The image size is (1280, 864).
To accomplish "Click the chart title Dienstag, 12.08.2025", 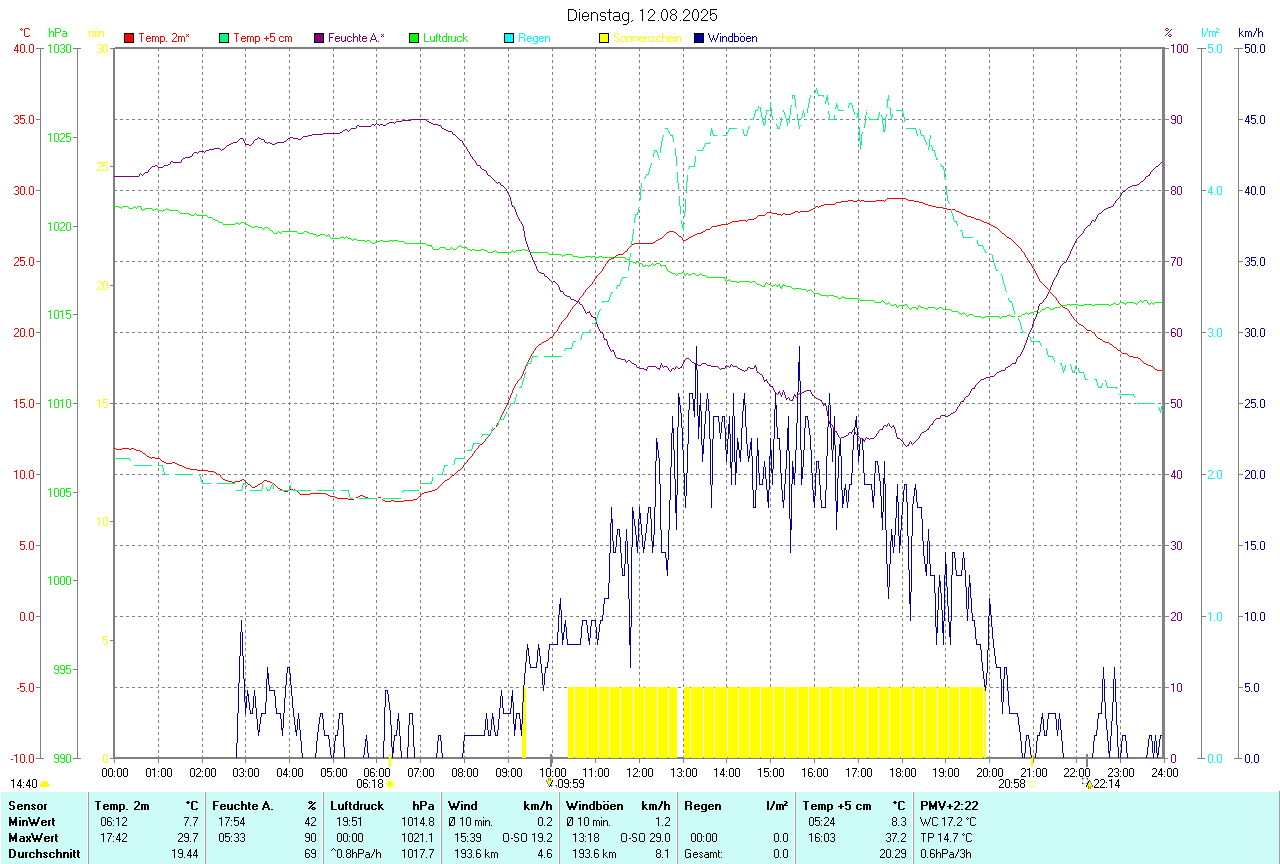I will coord(642,15).
